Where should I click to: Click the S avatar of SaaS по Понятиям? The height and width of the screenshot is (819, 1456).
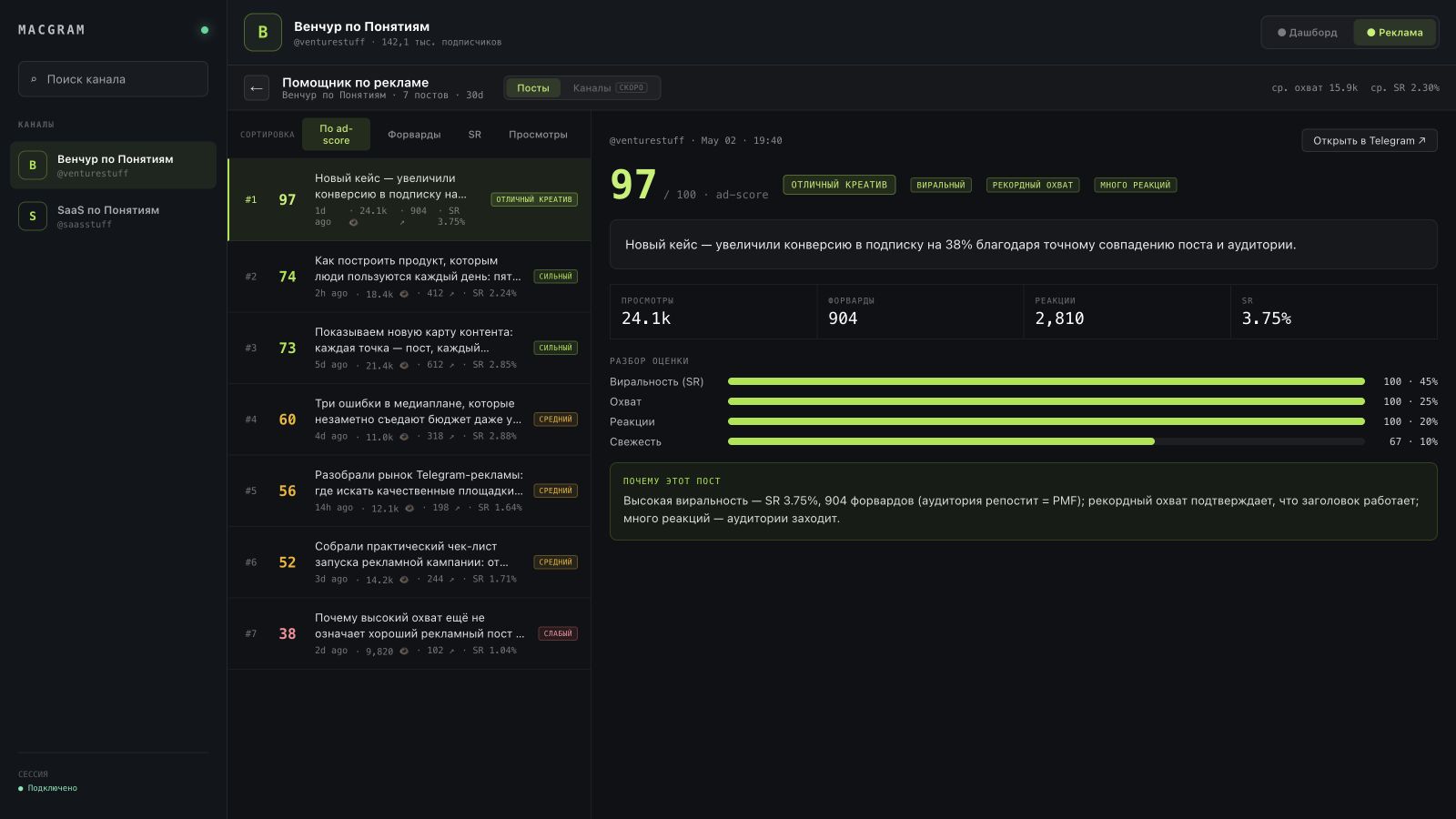click(33, 217)
